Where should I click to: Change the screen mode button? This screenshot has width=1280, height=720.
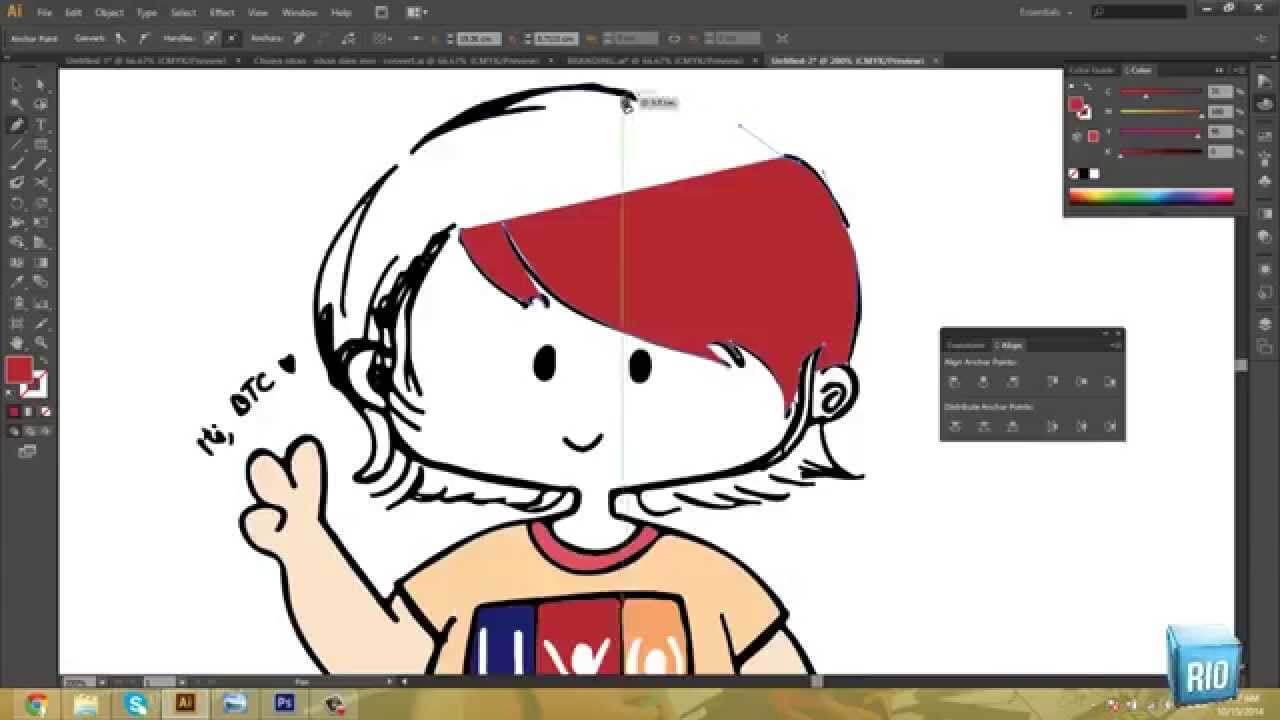coord(26,452)
